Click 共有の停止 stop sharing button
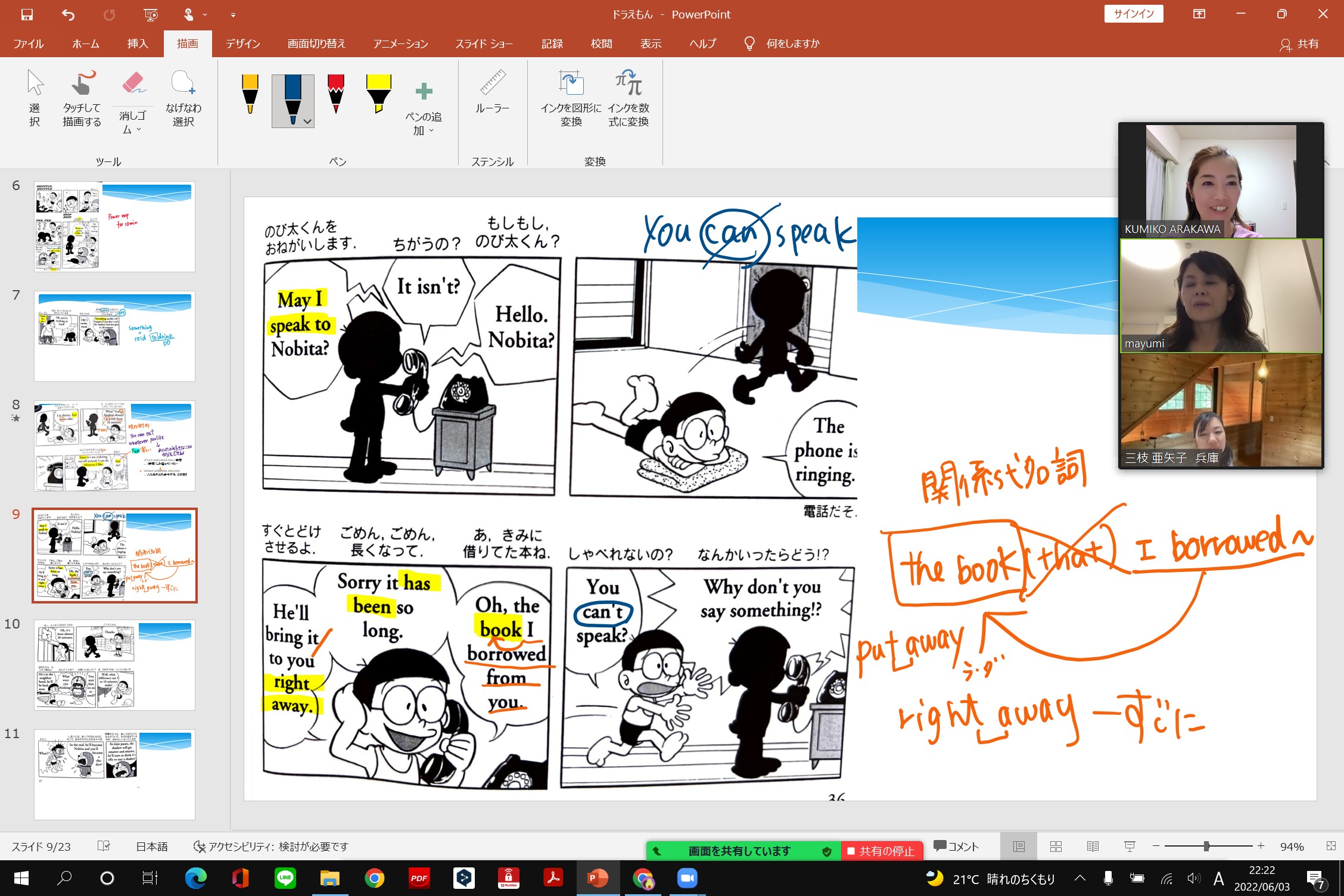1344x896 pixels. point(882,851)
